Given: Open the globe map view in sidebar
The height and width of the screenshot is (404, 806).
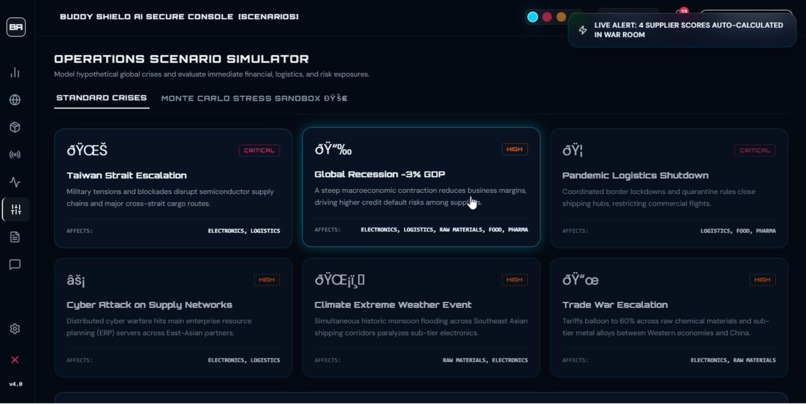Looking at the screenshot, I should [x=15, y=100].
